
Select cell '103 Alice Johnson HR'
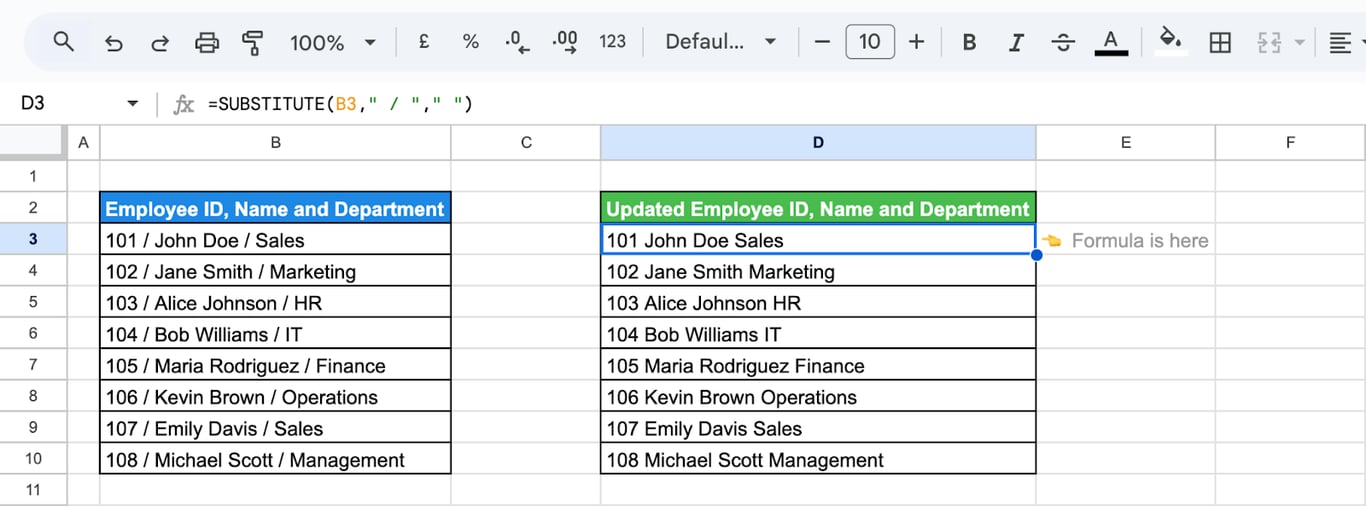818,302
